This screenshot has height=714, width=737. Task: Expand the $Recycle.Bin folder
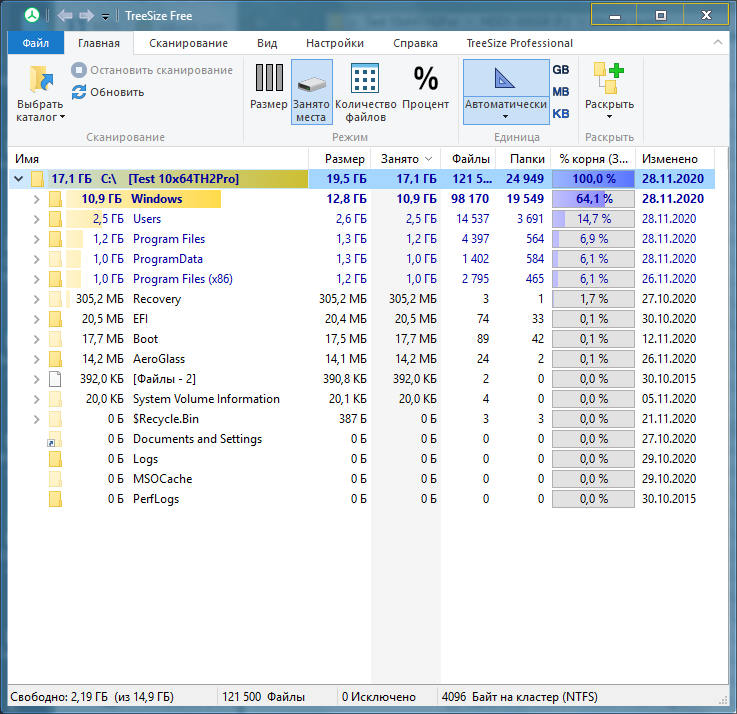(36, 419)
